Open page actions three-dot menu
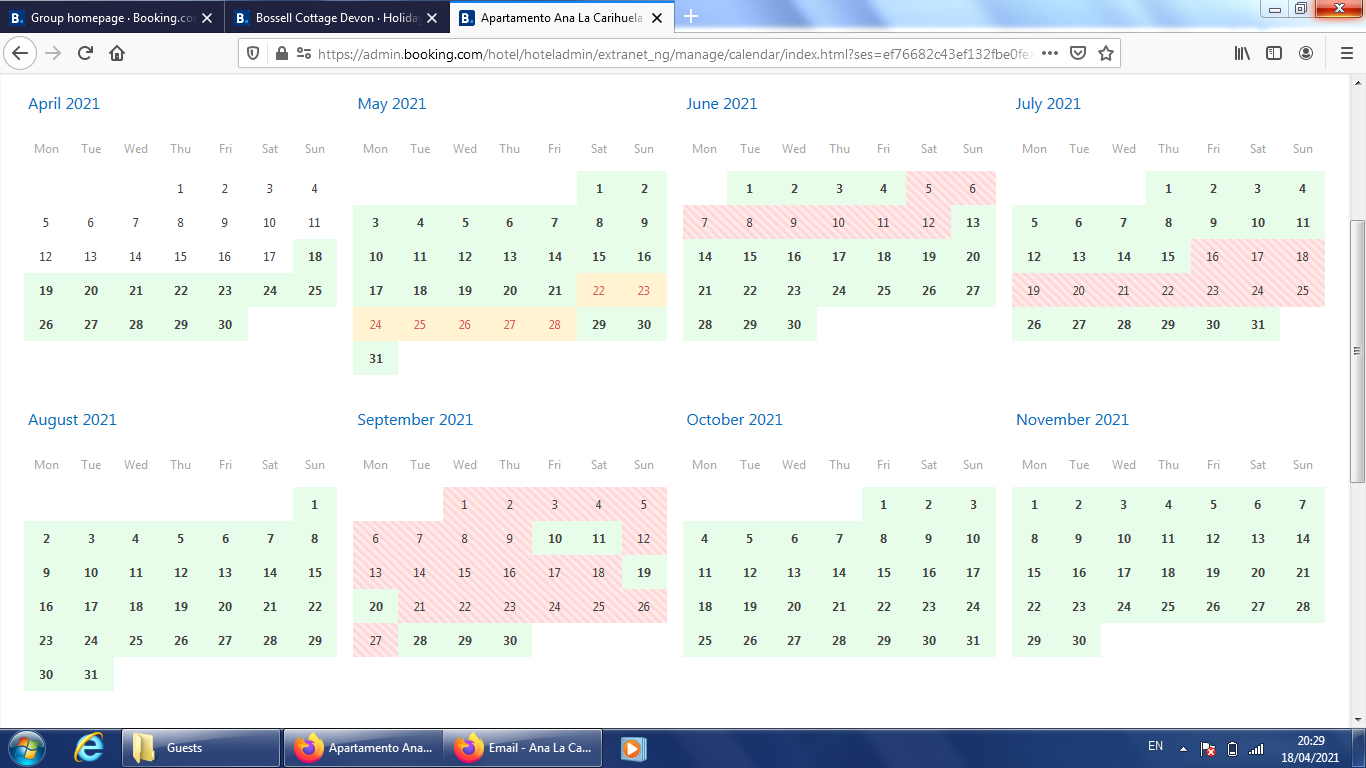 1049,54
